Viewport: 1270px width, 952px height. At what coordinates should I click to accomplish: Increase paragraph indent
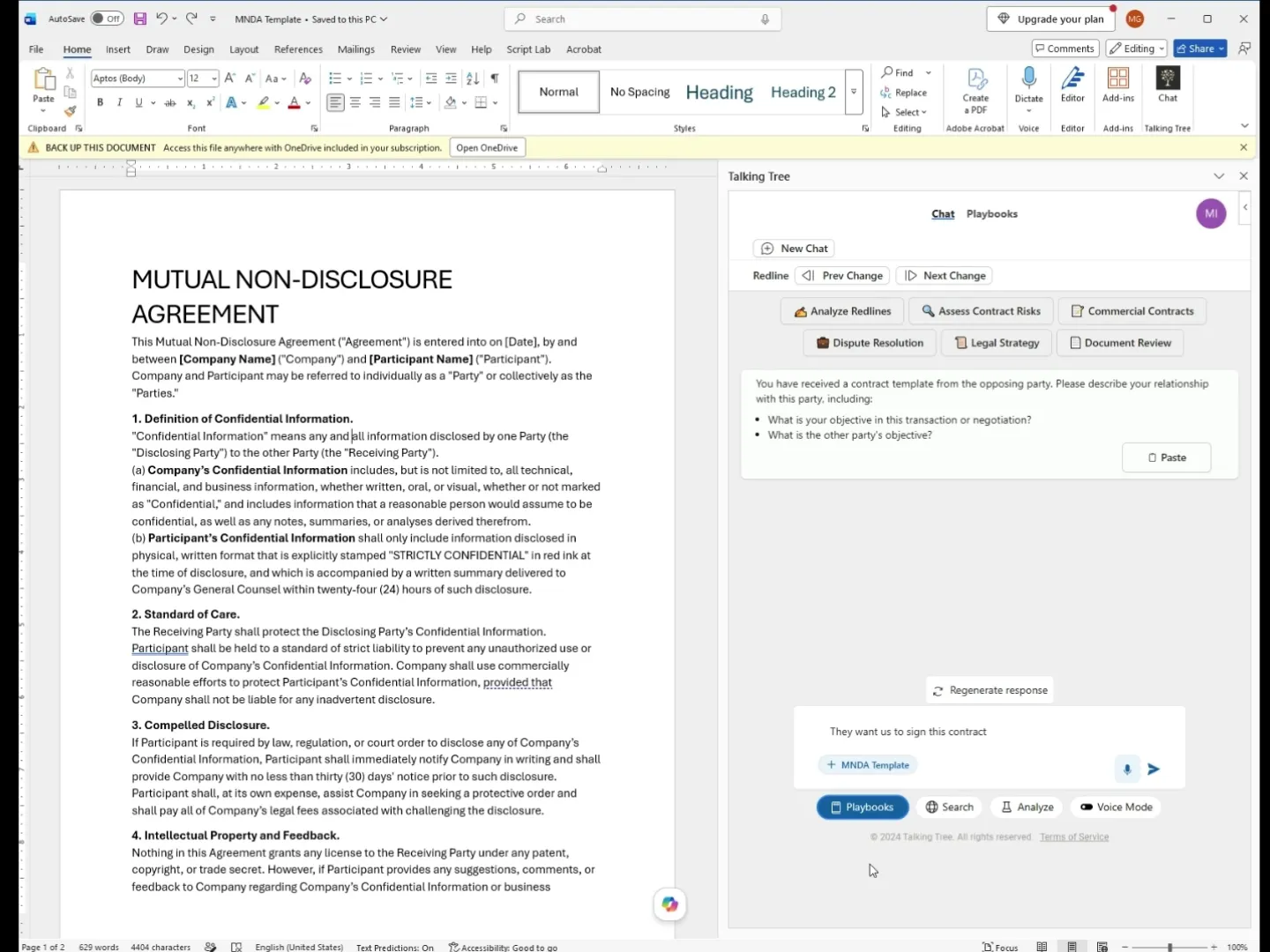(452, 78)
